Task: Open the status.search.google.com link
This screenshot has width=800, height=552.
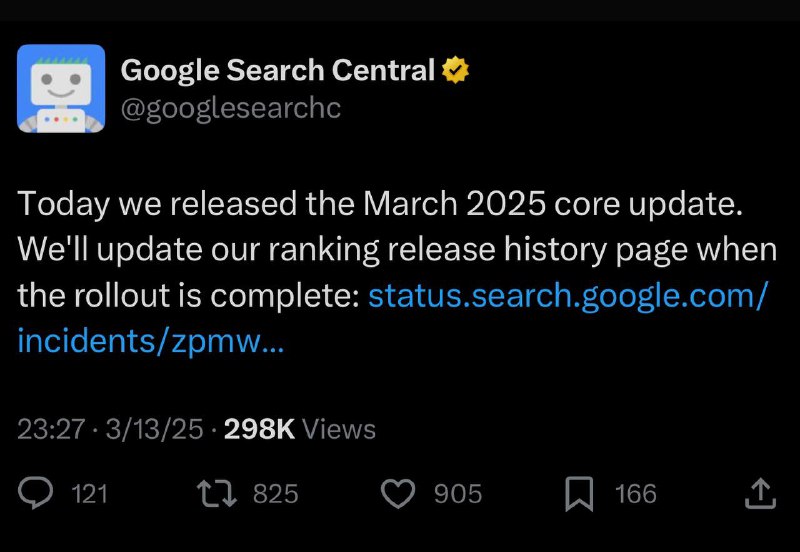Action: (567, 295)
